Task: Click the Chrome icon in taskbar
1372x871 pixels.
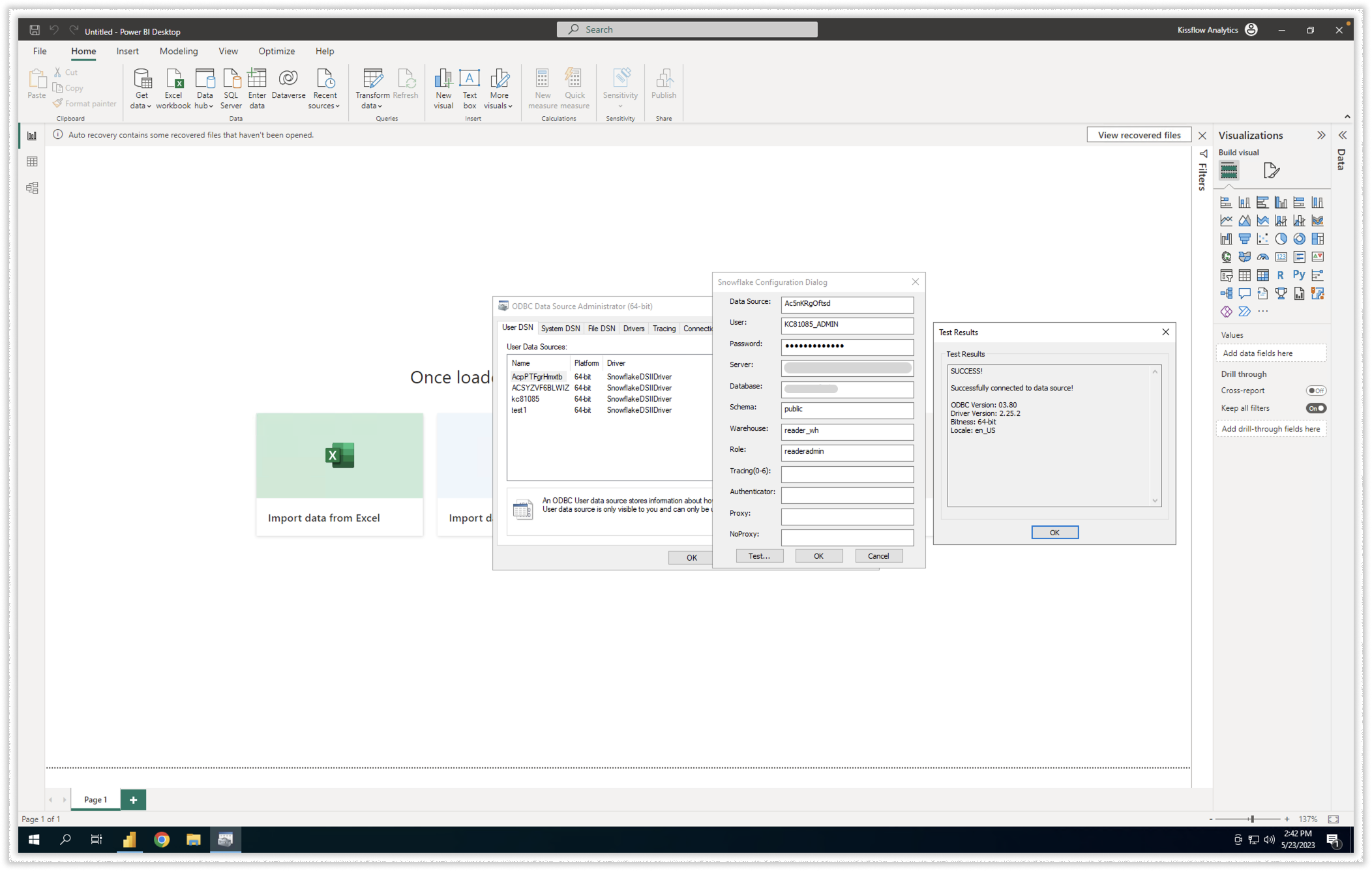Action: 162,840
